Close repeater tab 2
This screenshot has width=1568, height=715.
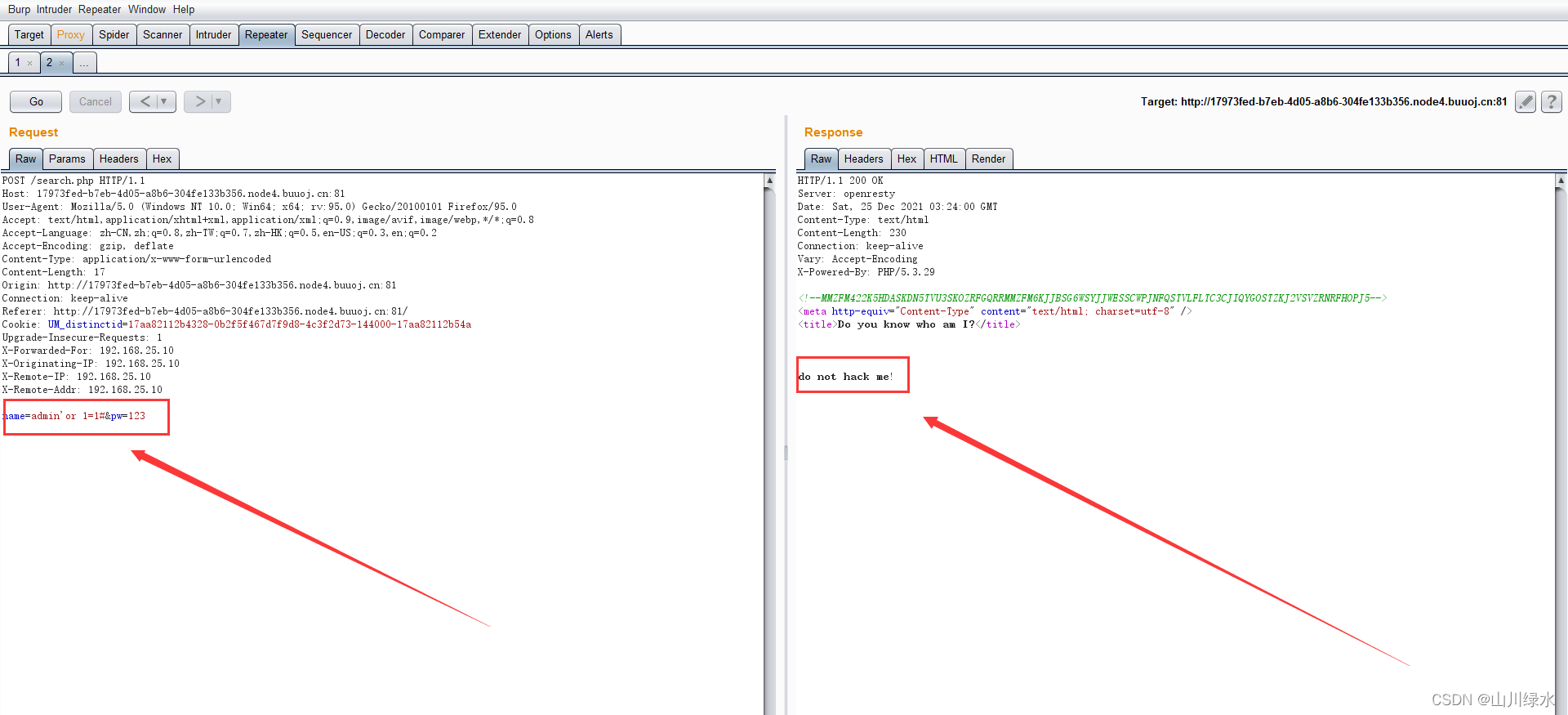click(x=61, y=63)
